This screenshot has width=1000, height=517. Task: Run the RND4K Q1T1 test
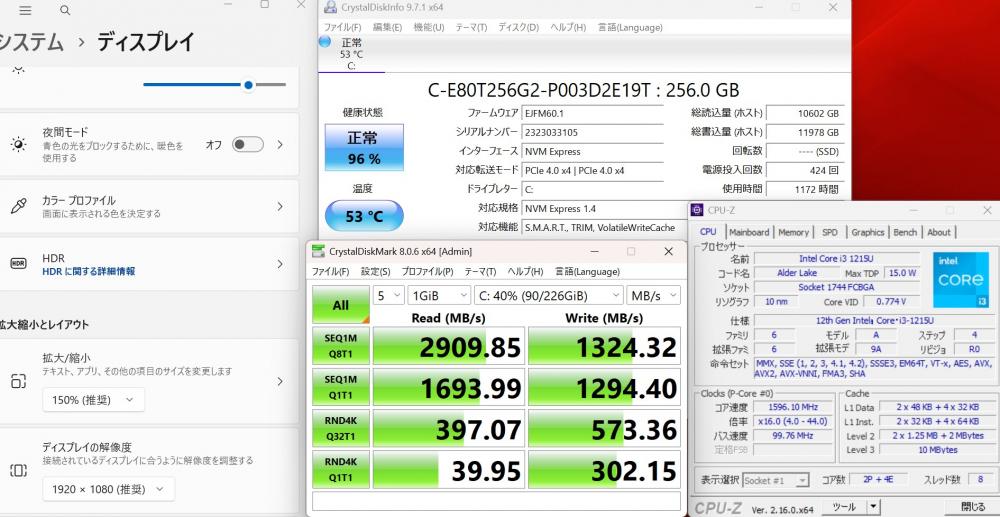pos(341,469)
